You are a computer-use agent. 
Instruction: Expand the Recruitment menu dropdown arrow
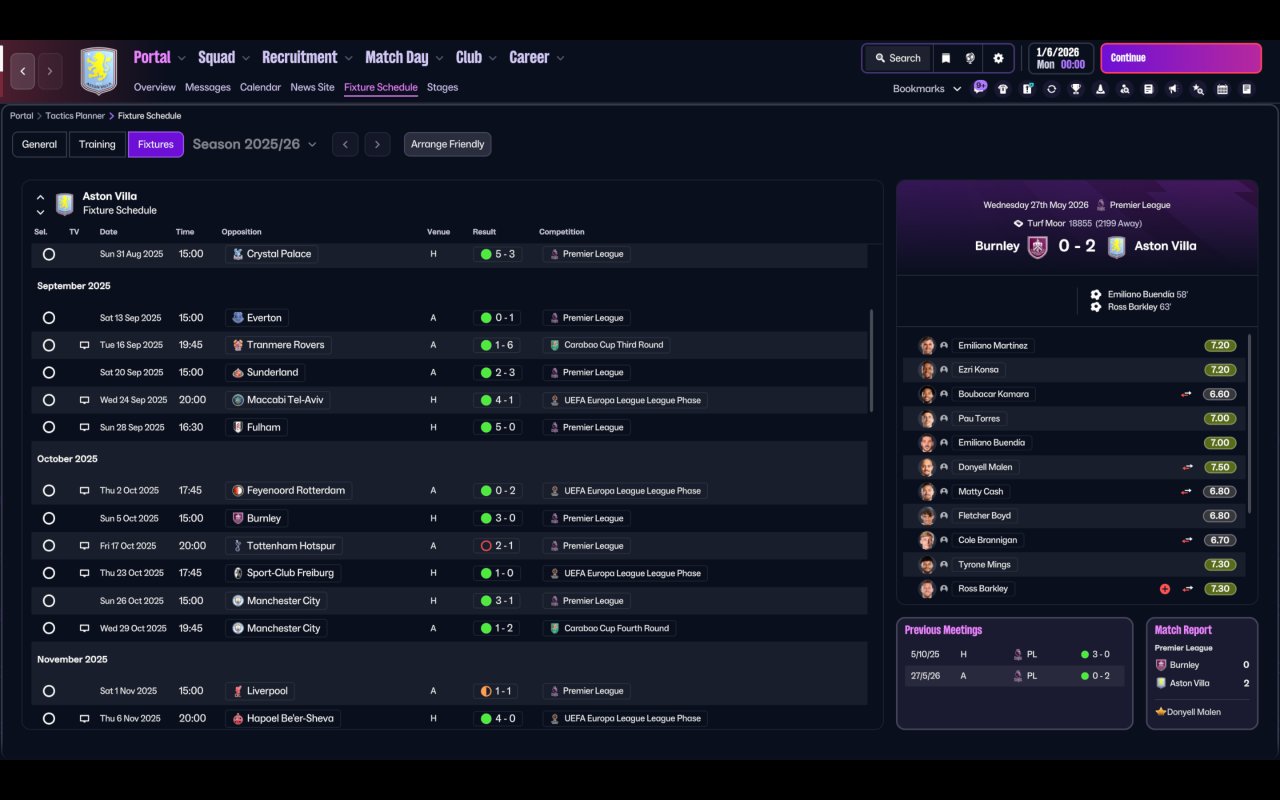click(x=349, y=59)
